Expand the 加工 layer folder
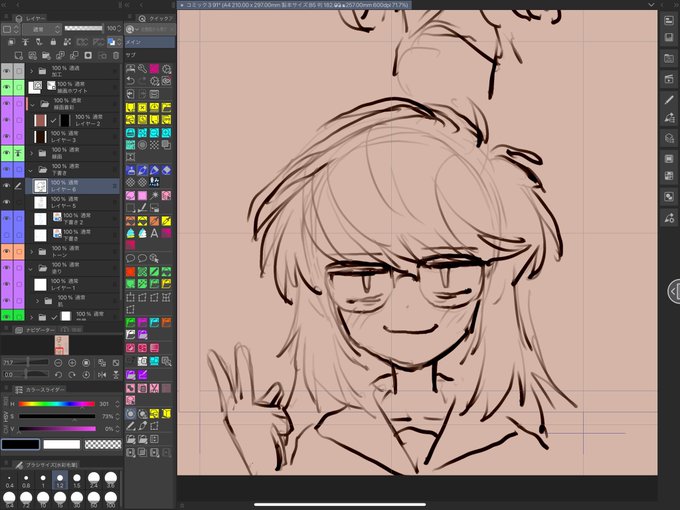The height and width of the screenshot is (510, 680). [31, 71]
